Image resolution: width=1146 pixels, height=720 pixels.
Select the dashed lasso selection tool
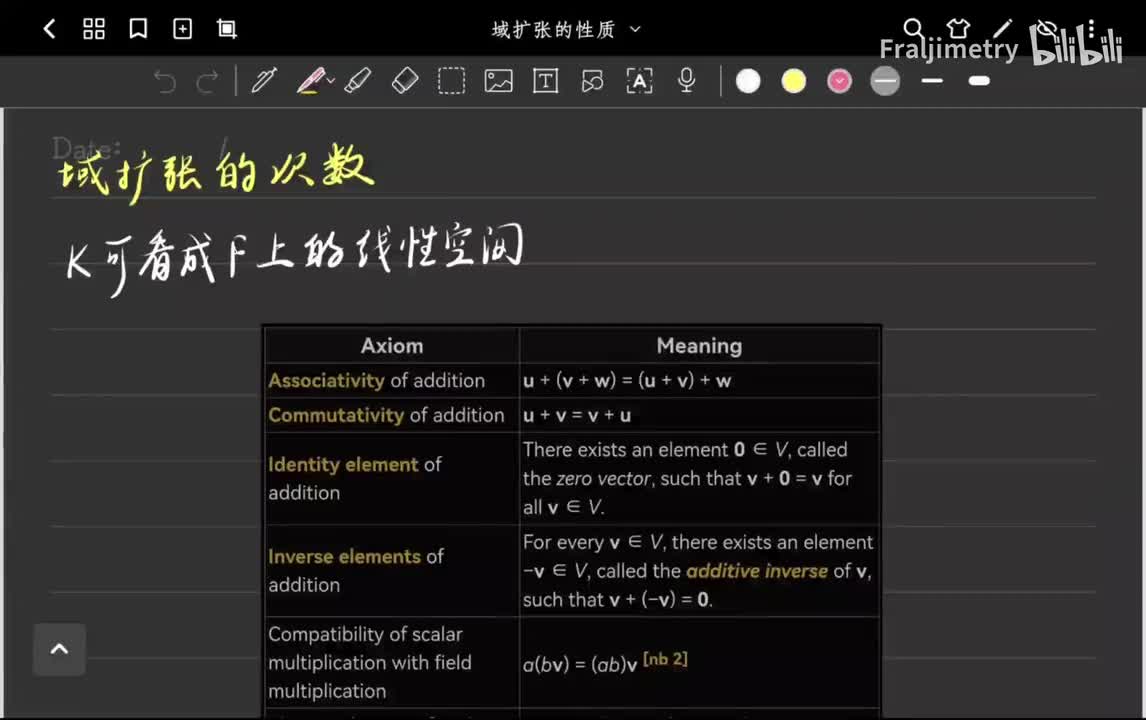click(x=451, y=80)
